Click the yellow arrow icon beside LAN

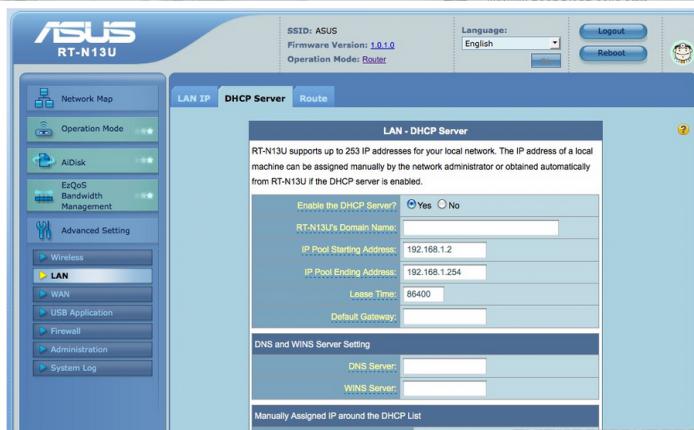point(43,276)
